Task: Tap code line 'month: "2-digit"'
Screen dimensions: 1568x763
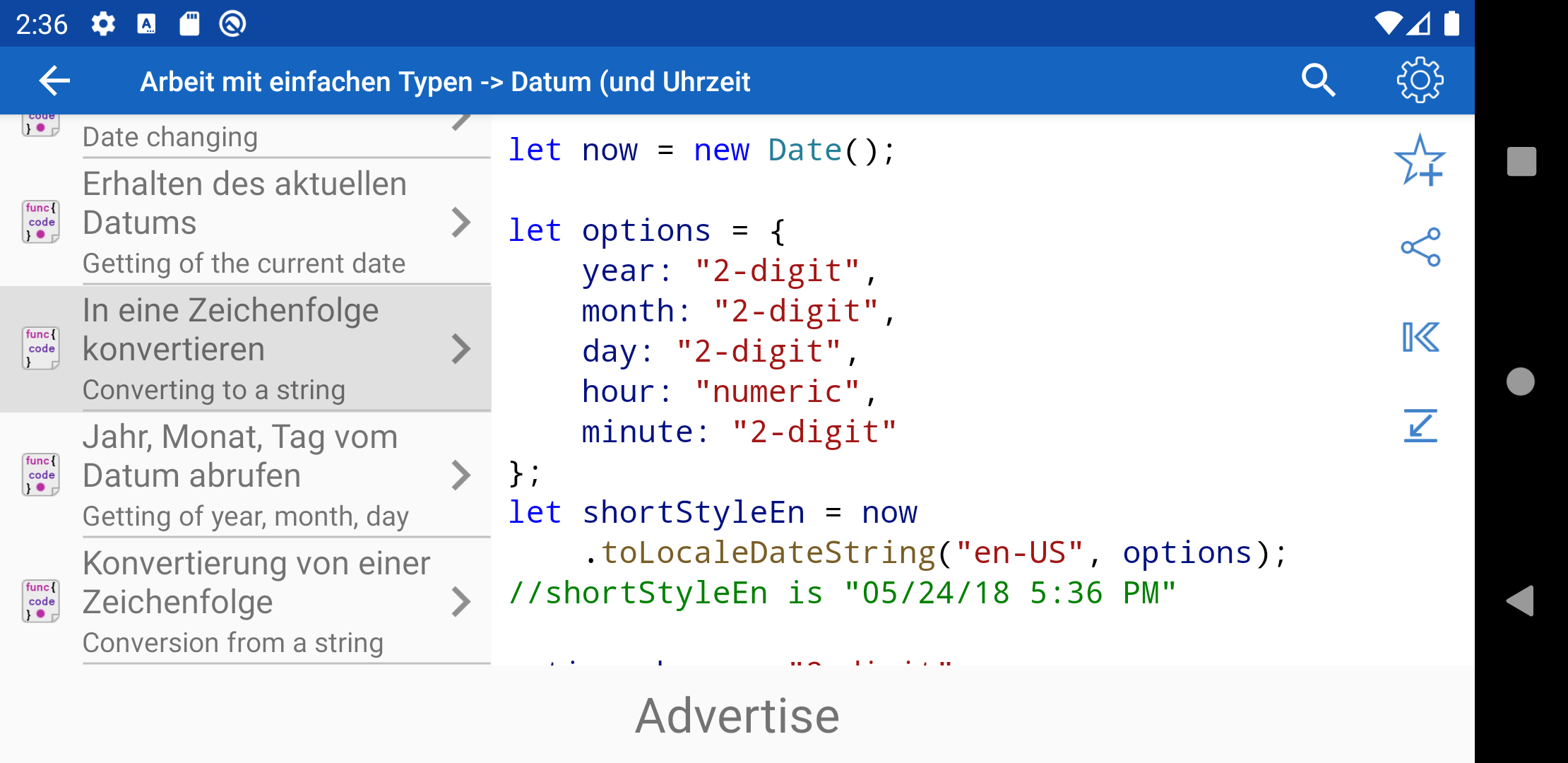Action: [x=738, y=312]
